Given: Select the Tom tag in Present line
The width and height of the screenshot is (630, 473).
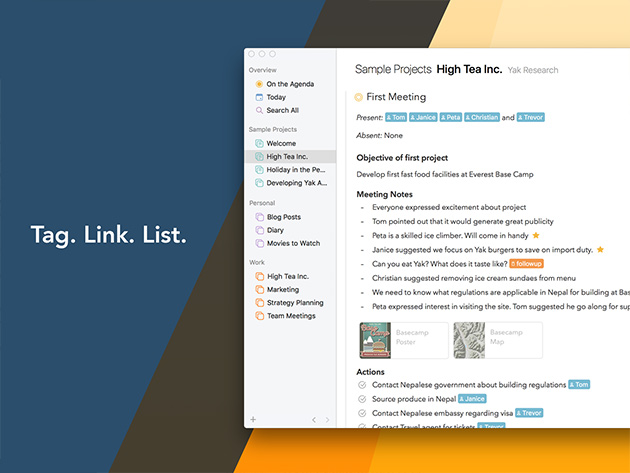Looking at the screenshot, I should tap(396, 117).
